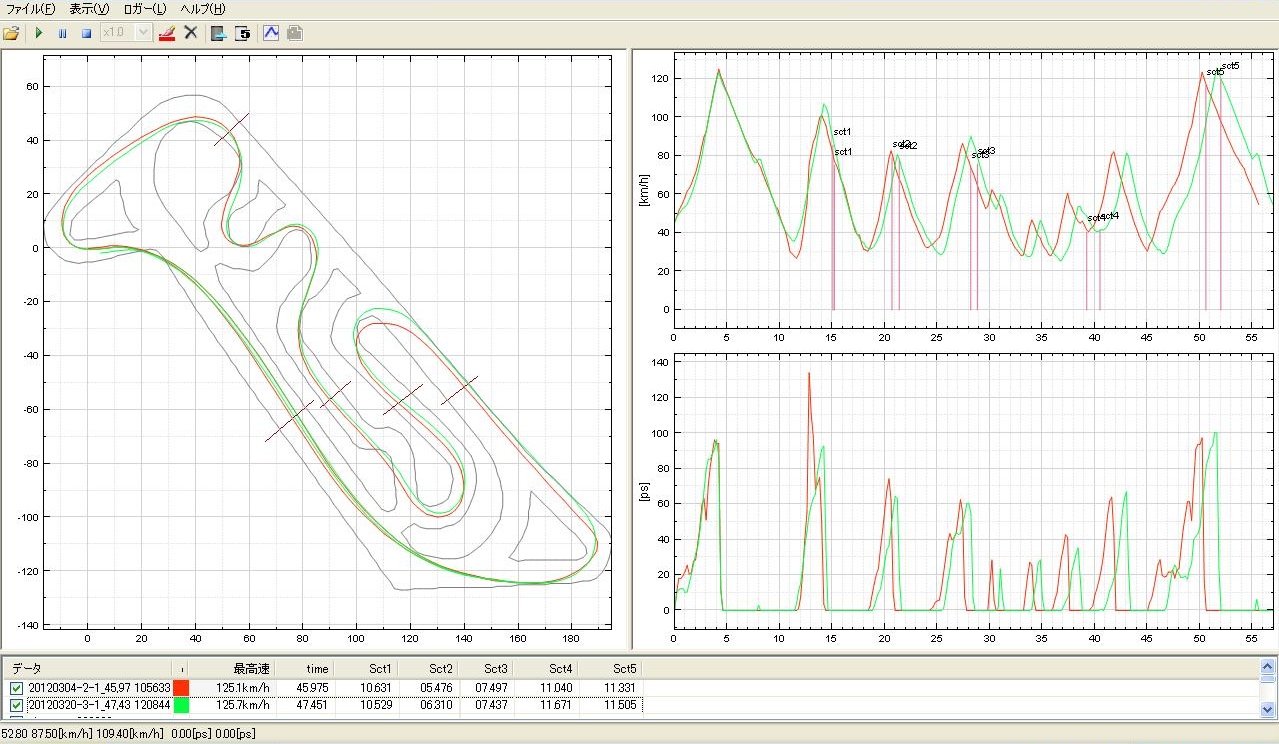This screenshot has width=1279, height=744.
Task: Click the black X delete icon
Action: click(x=191, y=33)
